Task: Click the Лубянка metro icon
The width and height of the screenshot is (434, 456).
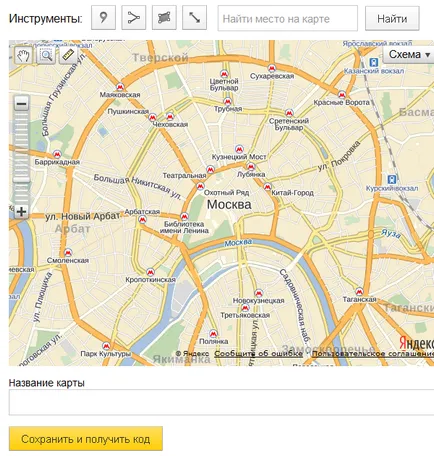Action: pyautogui.click(x=251, y=167)
